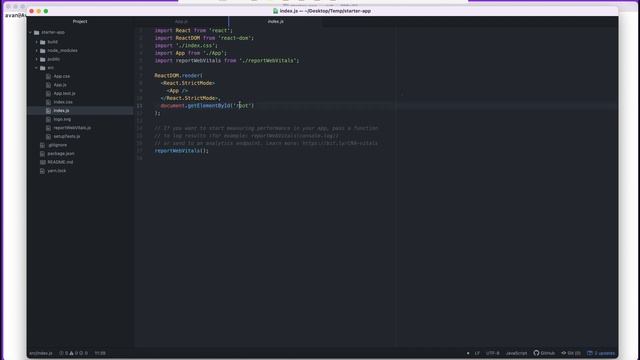Click the public folder icon
The width and height of the screenshot is (640, 360).
[42, 59]
